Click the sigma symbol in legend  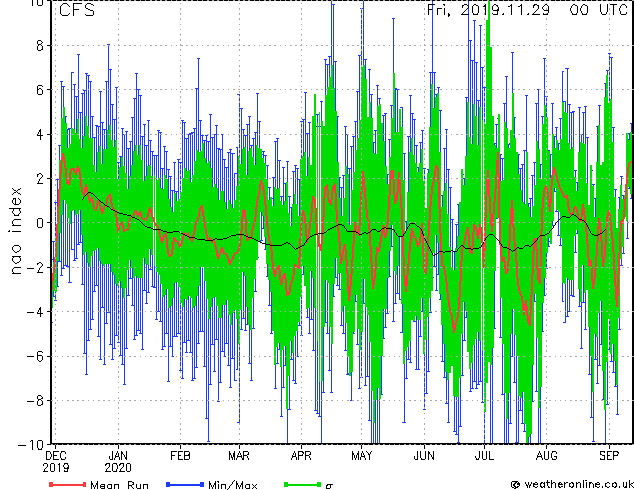pyautogui.click(x=329, y=485)
